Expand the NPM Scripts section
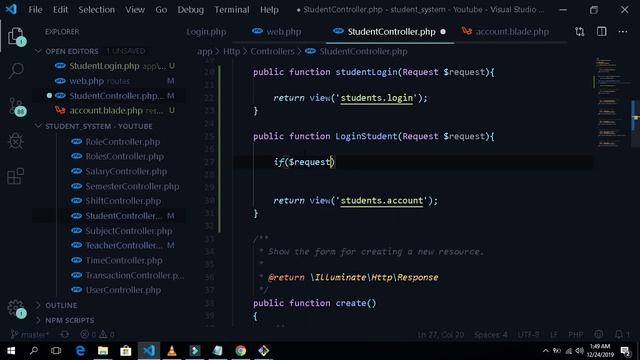Viewport: 640px width, 360px height. pos(69,320)
